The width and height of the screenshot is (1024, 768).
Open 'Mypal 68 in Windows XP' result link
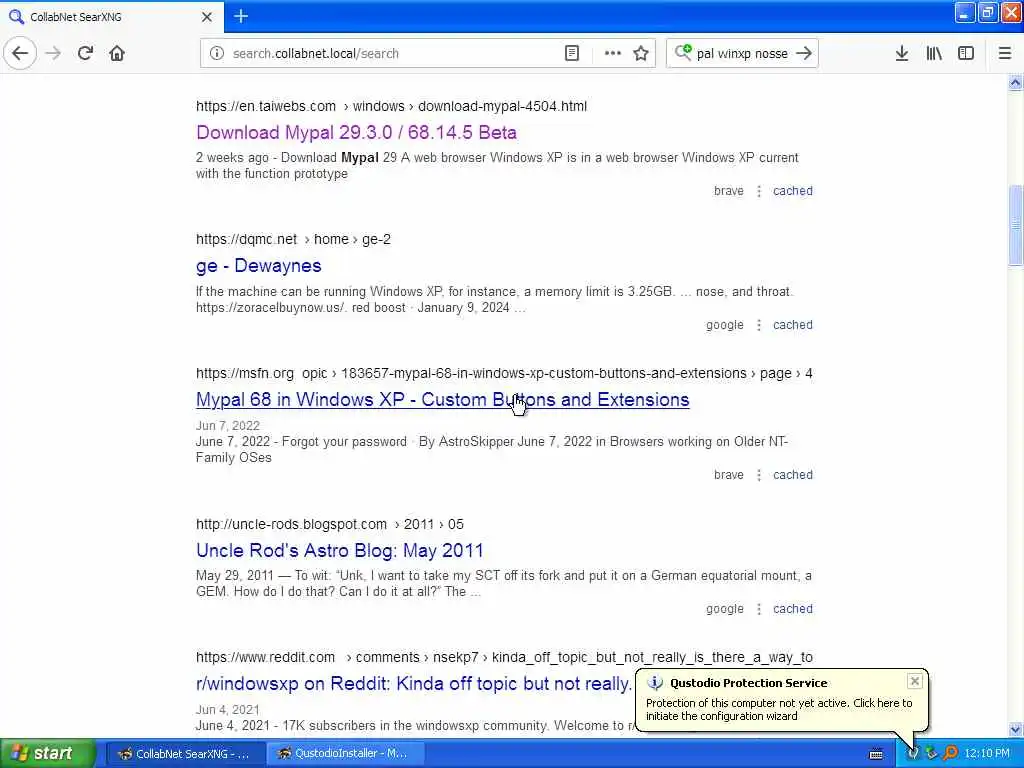[x=442, y=400]
